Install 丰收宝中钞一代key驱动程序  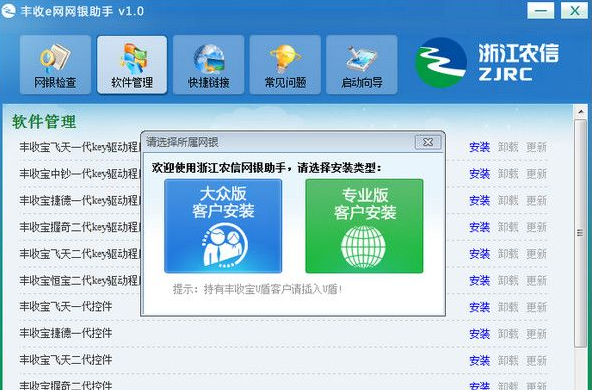tap(479, 174)
